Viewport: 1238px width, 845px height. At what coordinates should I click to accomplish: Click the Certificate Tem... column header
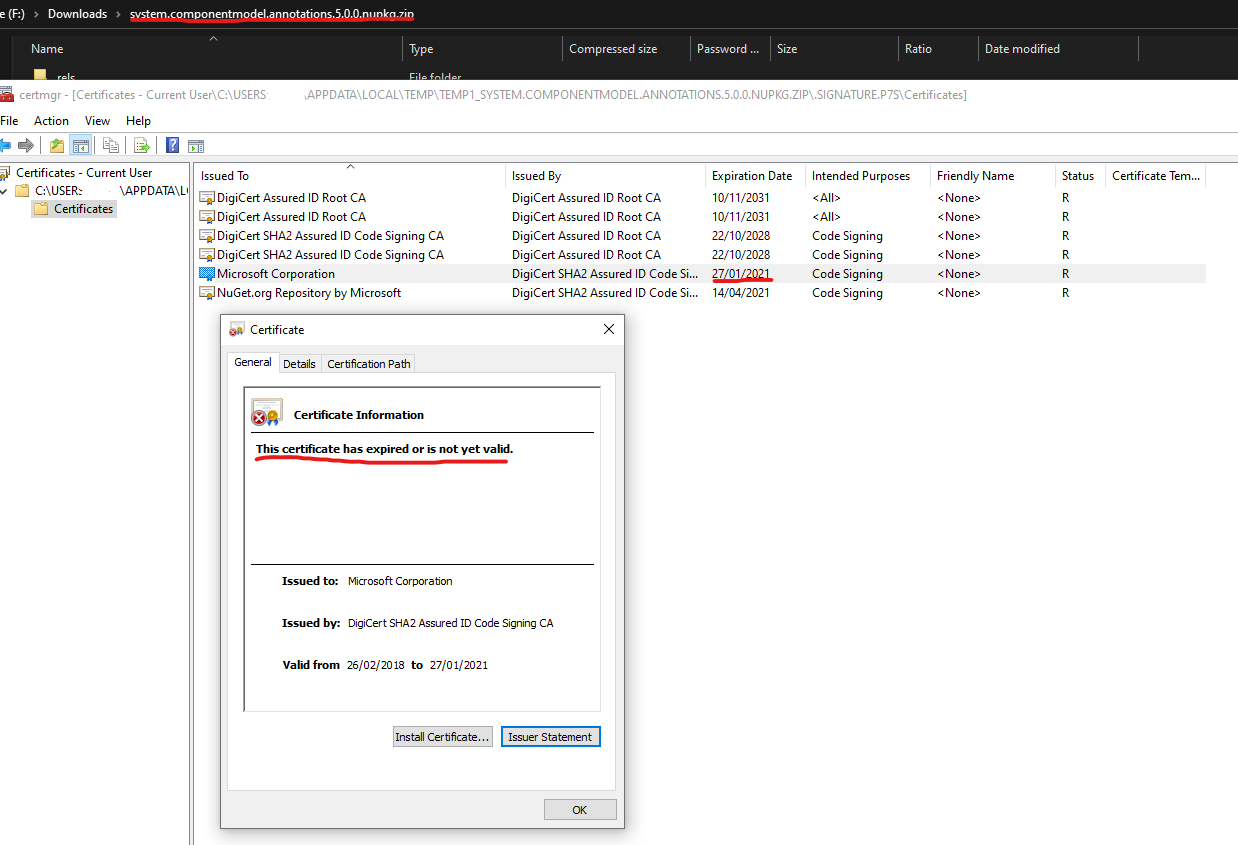1156,176
